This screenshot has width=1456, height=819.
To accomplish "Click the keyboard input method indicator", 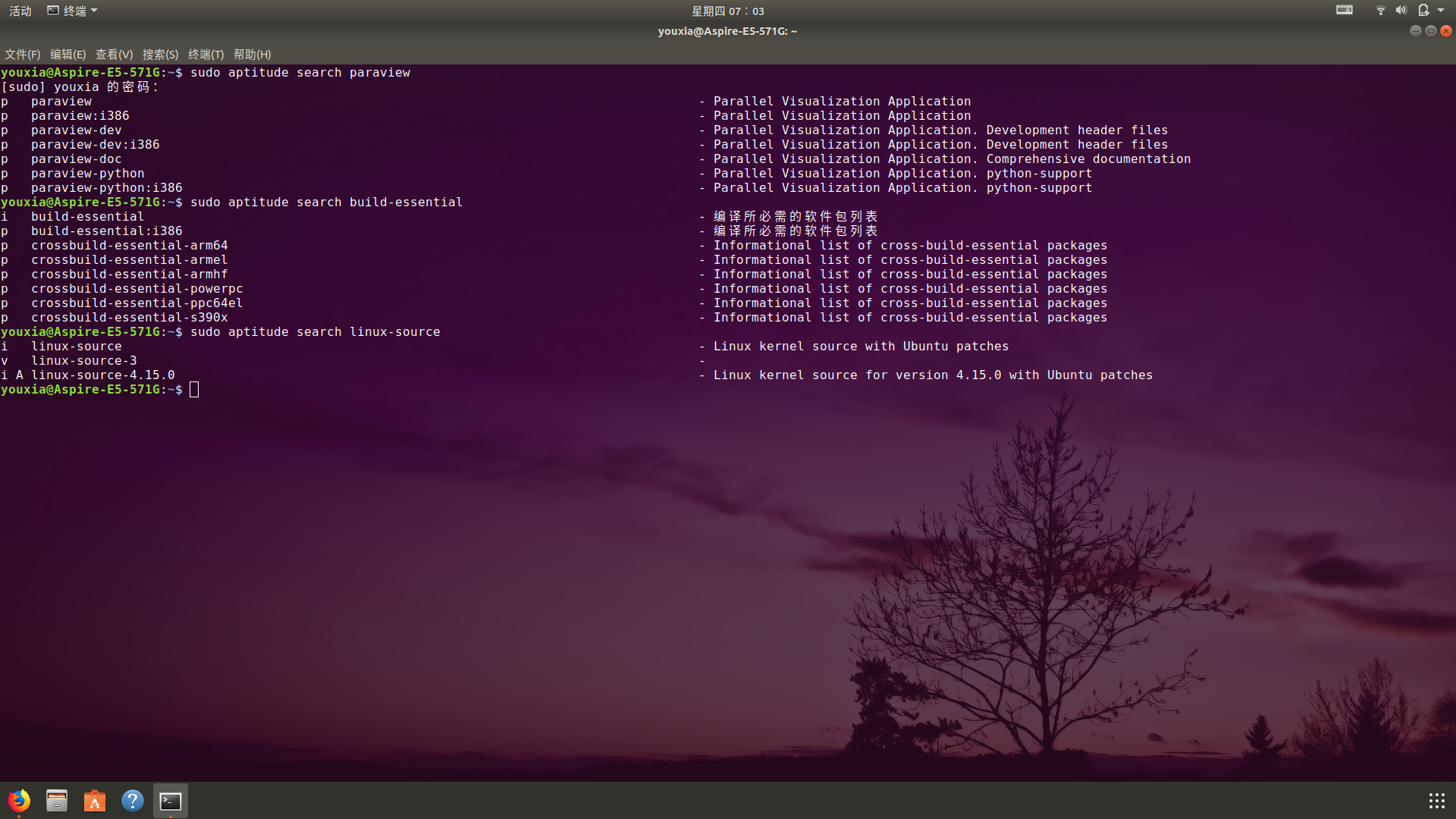I will click(x=1345, y=11).
